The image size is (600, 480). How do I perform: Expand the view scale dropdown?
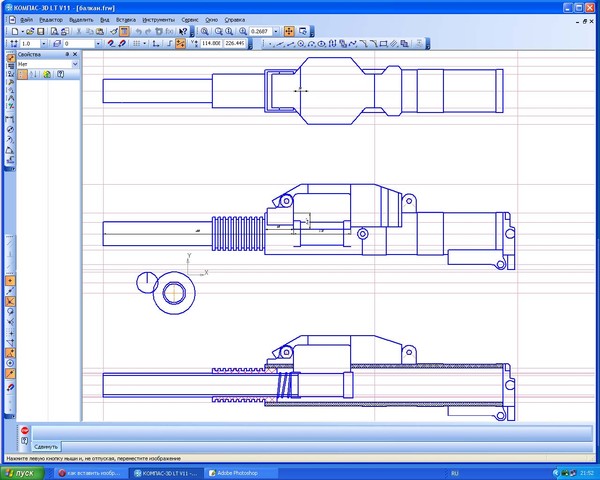pyautogui.click(x=276, y=31)
